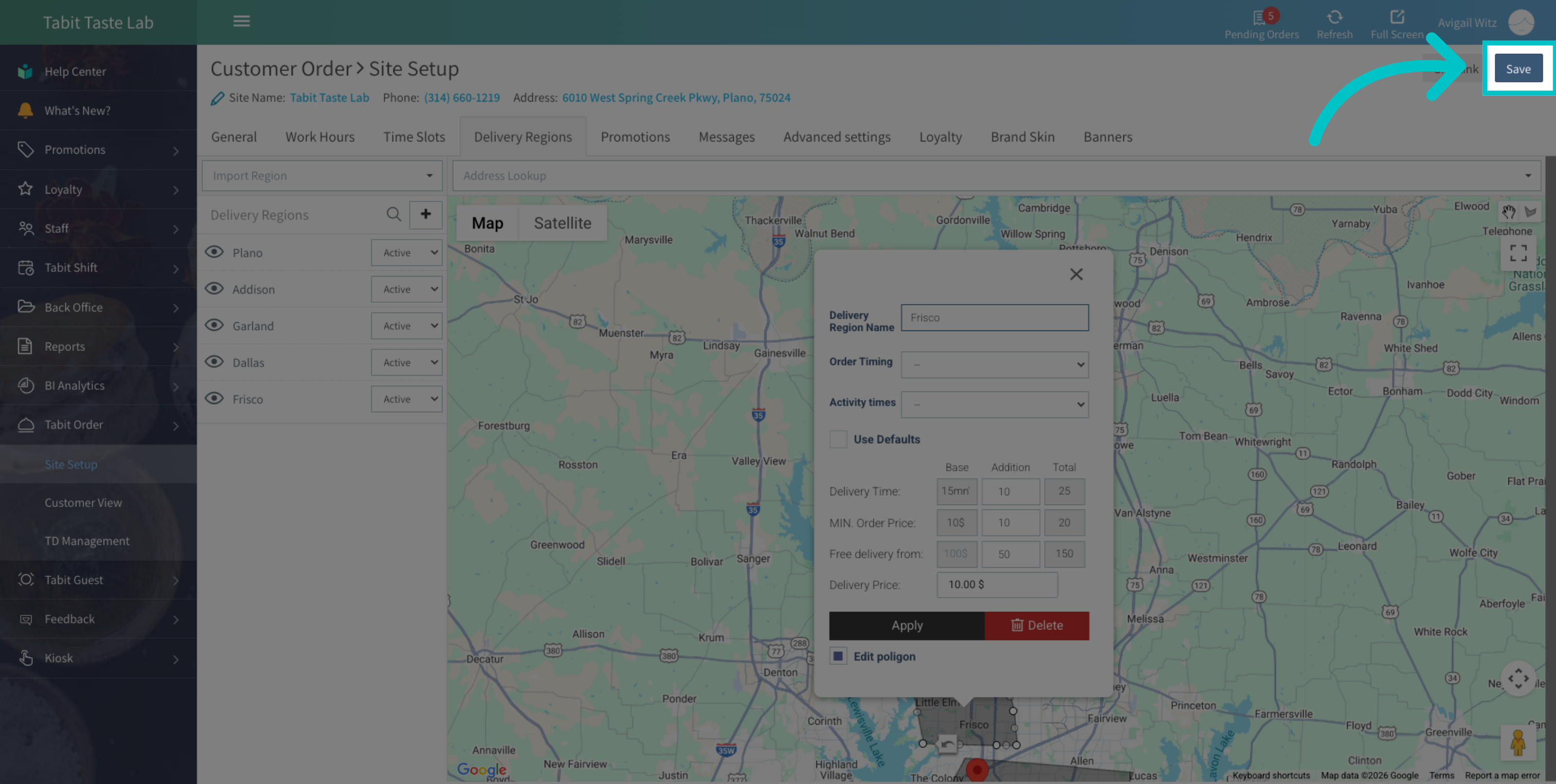Toggle visibility of Plano region

coord(214,252)
